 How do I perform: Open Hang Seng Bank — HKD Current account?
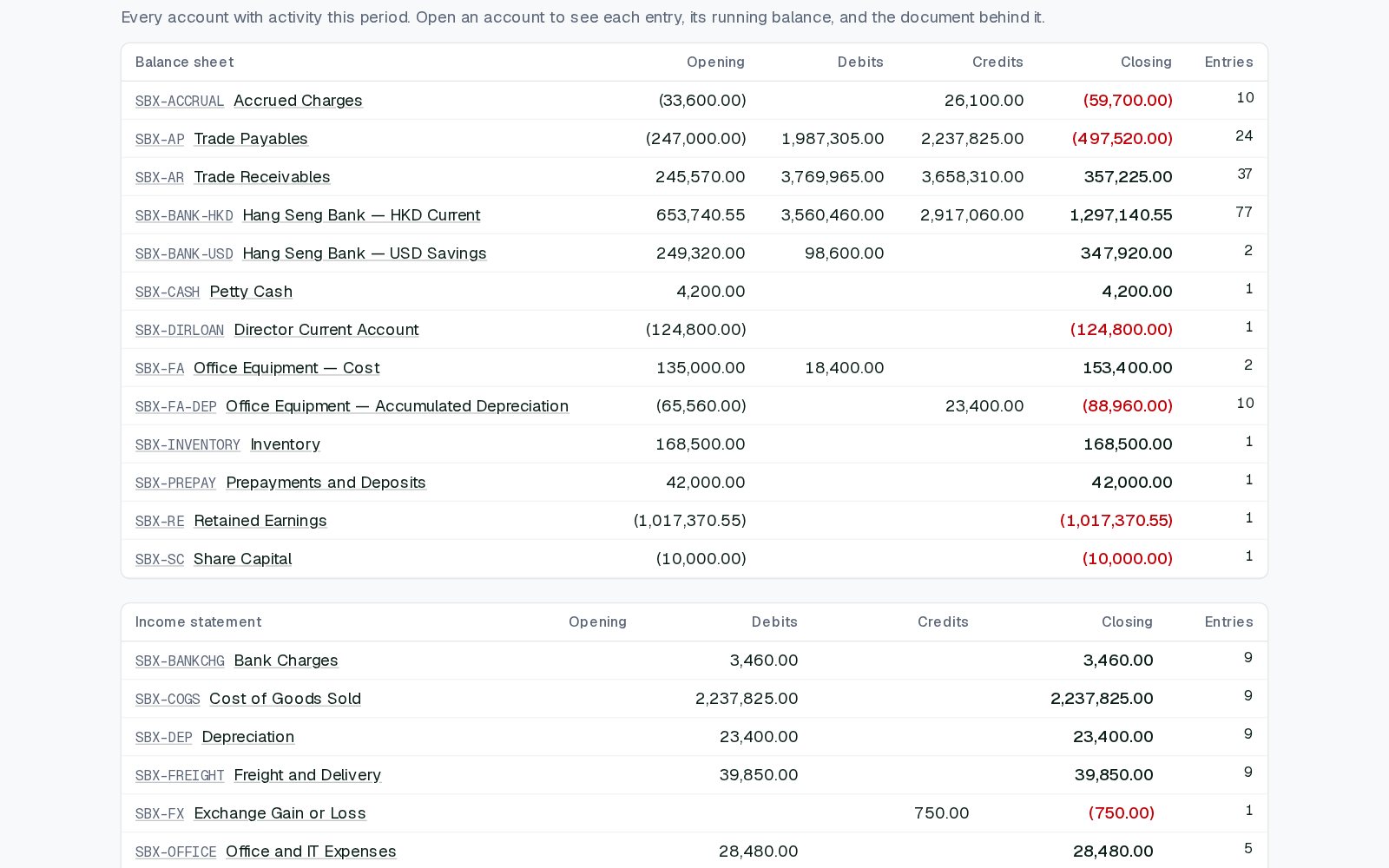click(361, 215)
